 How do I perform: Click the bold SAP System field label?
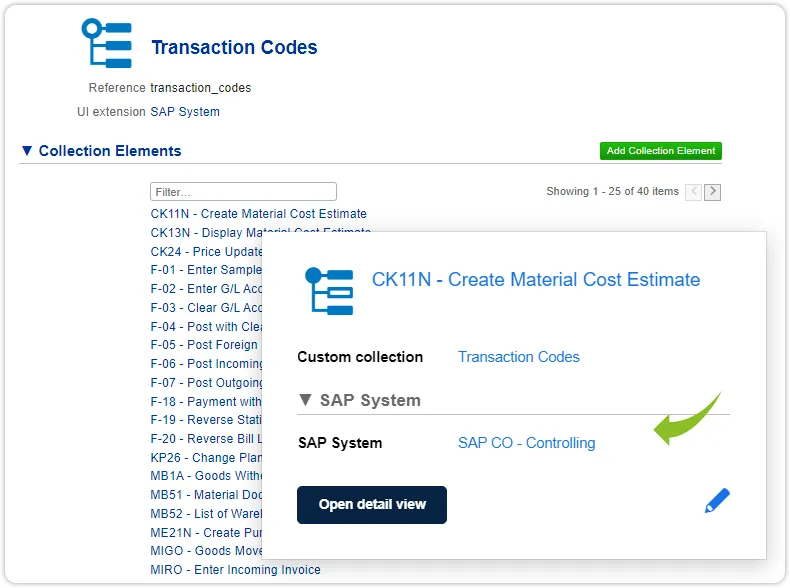click(340, 443)
